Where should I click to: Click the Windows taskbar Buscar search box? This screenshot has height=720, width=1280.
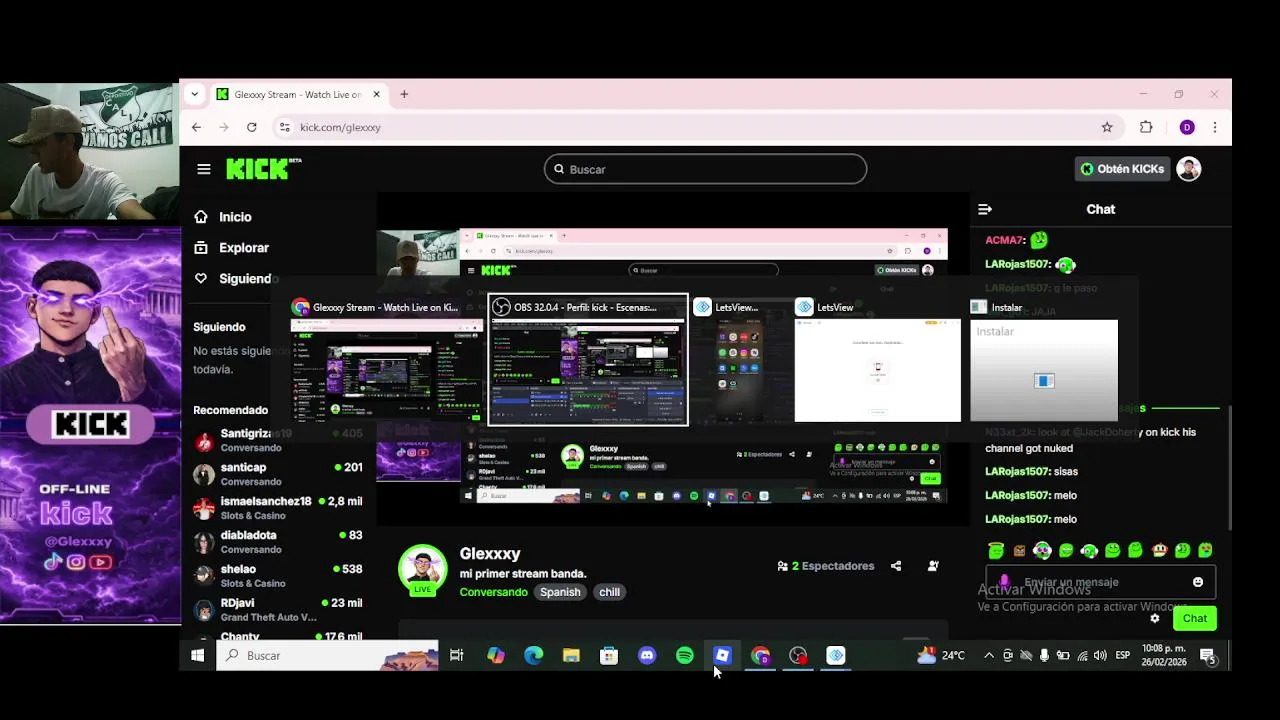(327, 655)
